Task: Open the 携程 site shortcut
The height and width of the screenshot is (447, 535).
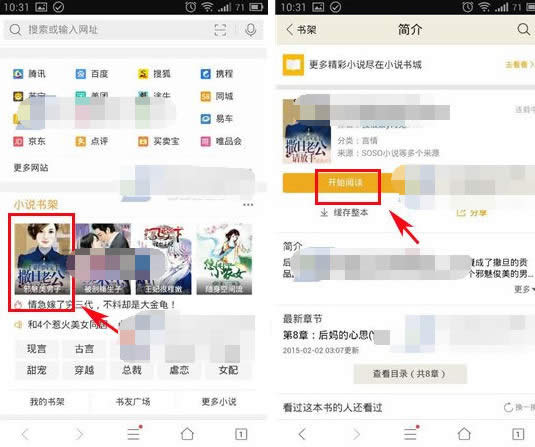Action: 217,74
